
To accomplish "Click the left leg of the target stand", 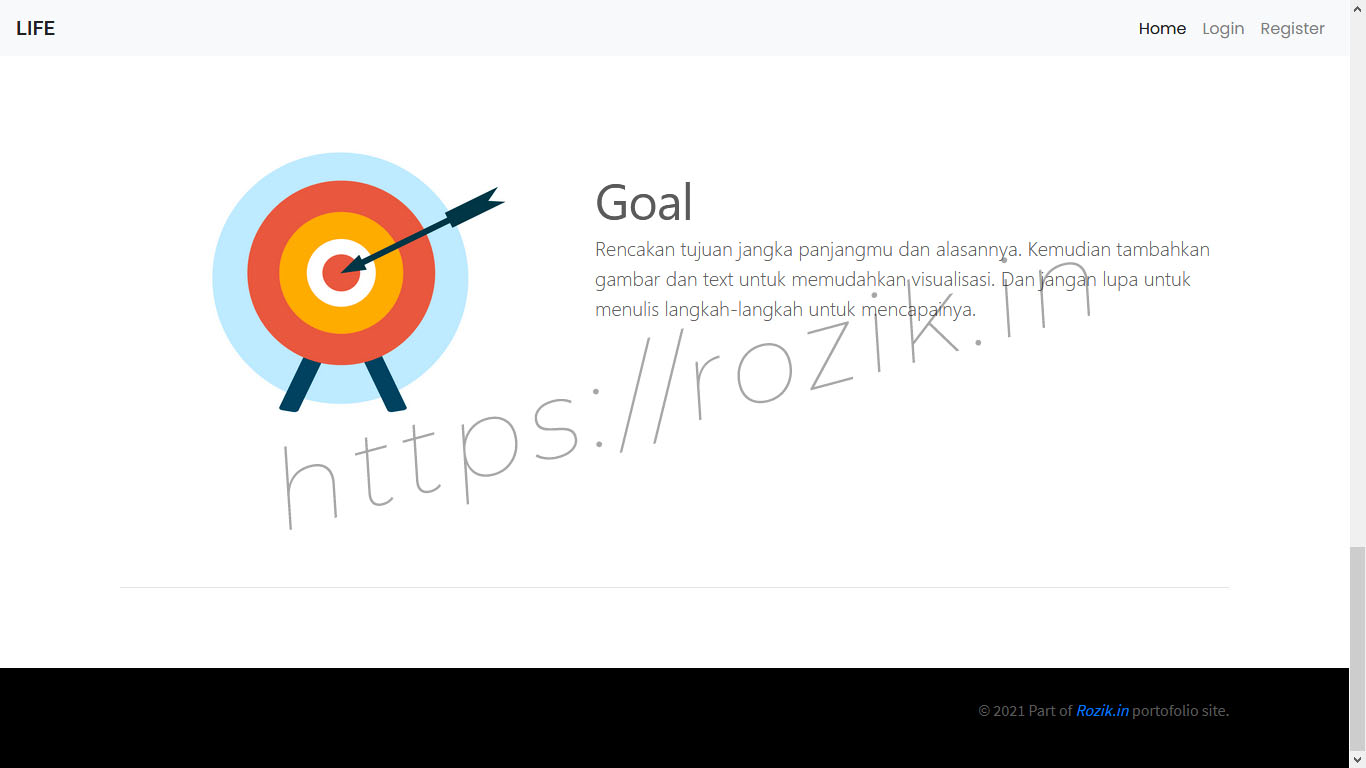I will [x=299, y=386].
